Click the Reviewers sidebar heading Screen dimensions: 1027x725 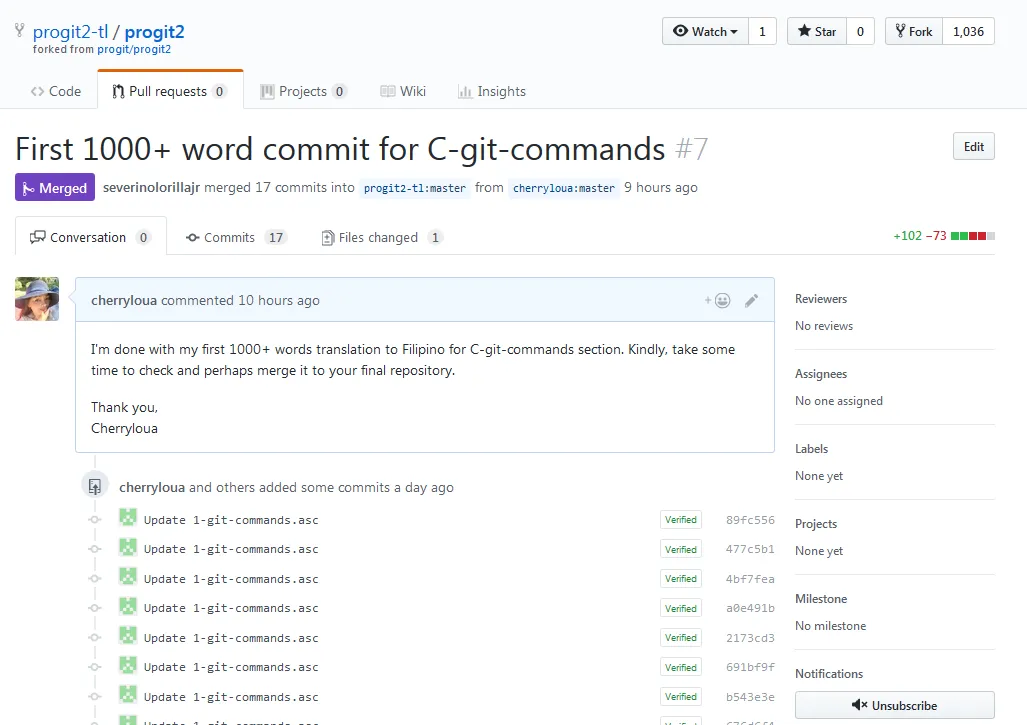(x=821, y=299)
